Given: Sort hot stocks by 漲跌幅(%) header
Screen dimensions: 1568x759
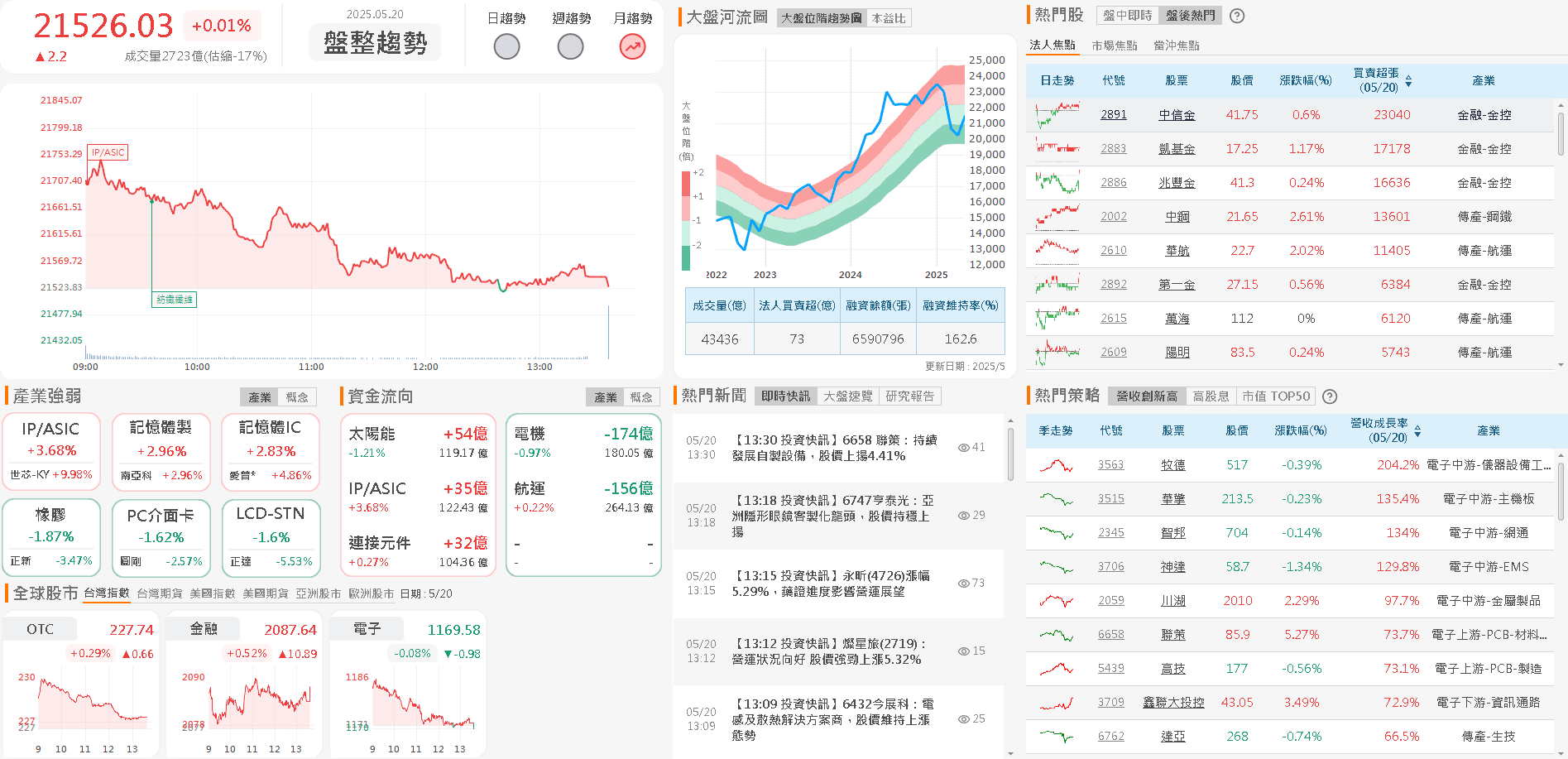Looking at the screenshot, I should pyautogui.click(x=1305, y=80).
